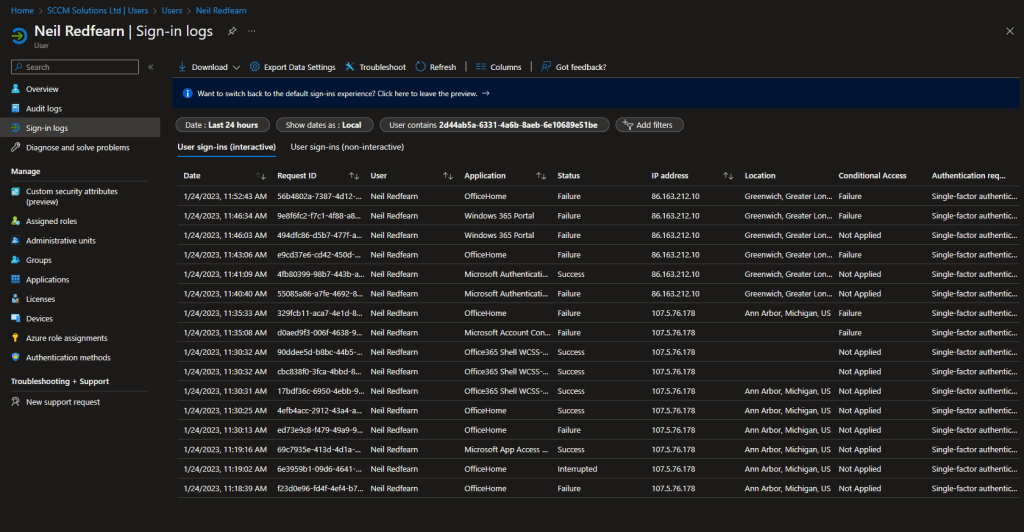1024x532 pixels.
Task: Open New support request
Action: click(62, 402)
